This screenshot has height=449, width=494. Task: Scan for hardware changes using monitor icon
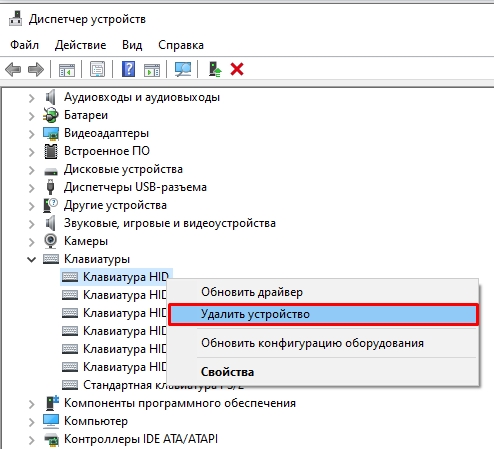[x=183, y=70]
